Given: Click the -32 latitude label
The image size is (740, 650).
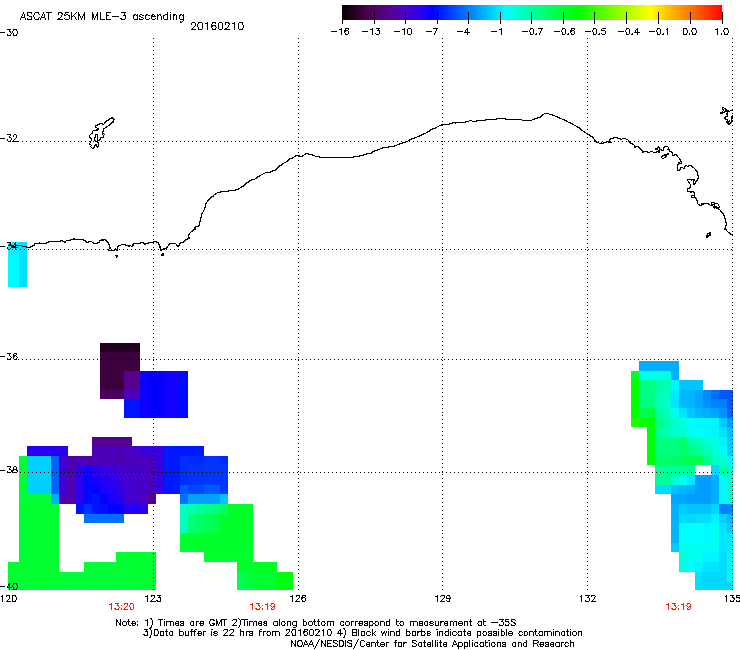Looking at the screenshot, I should [9, 138].
